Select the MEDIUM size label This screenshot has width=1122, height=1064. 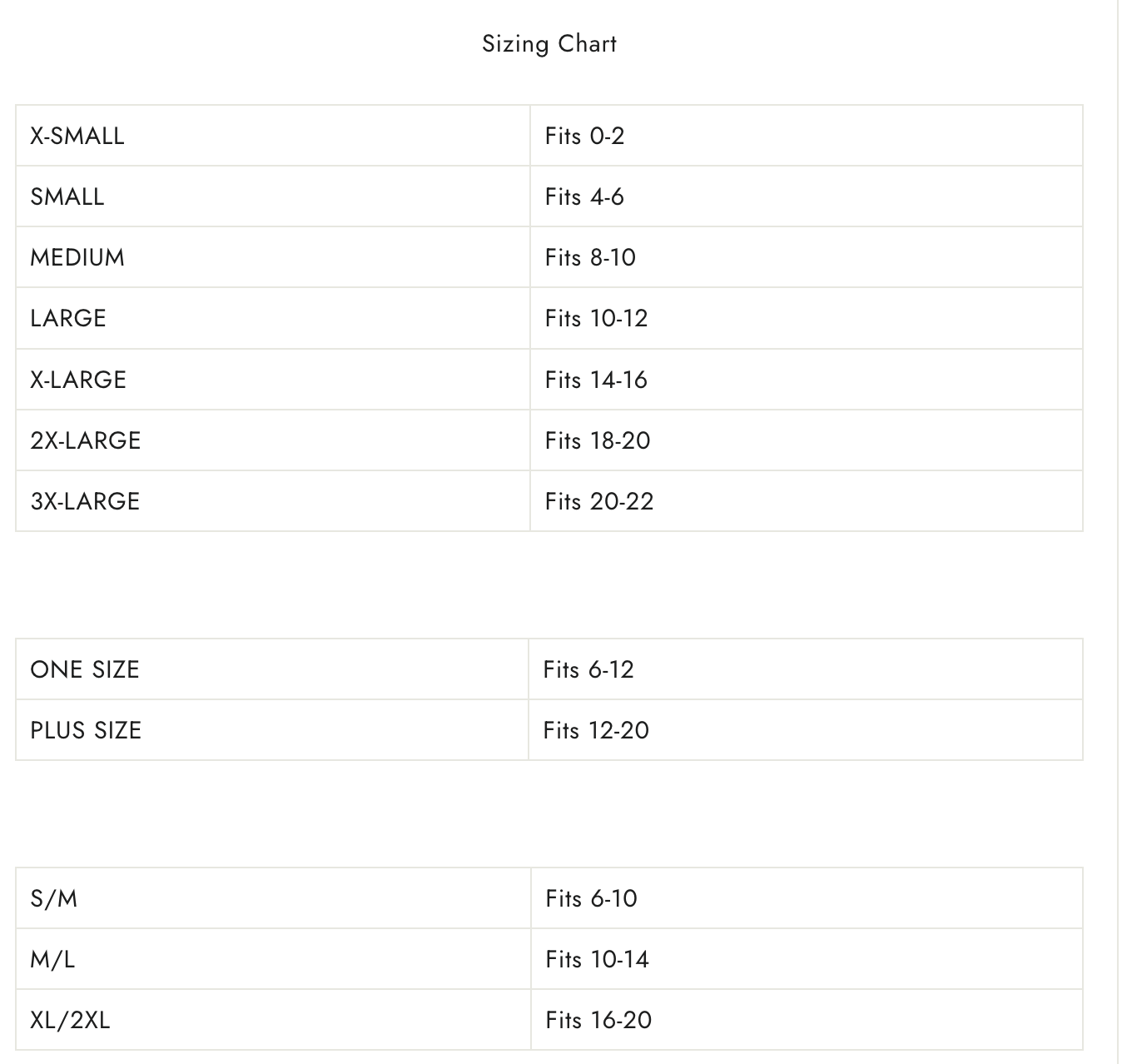coord(77,257)
